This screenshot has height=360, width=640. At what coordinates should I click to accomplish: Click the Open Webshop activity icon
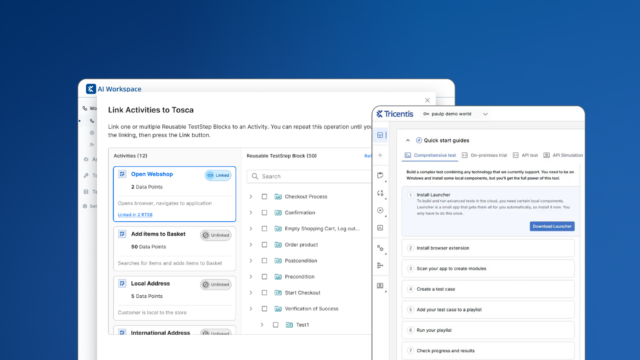coord(122,174)
